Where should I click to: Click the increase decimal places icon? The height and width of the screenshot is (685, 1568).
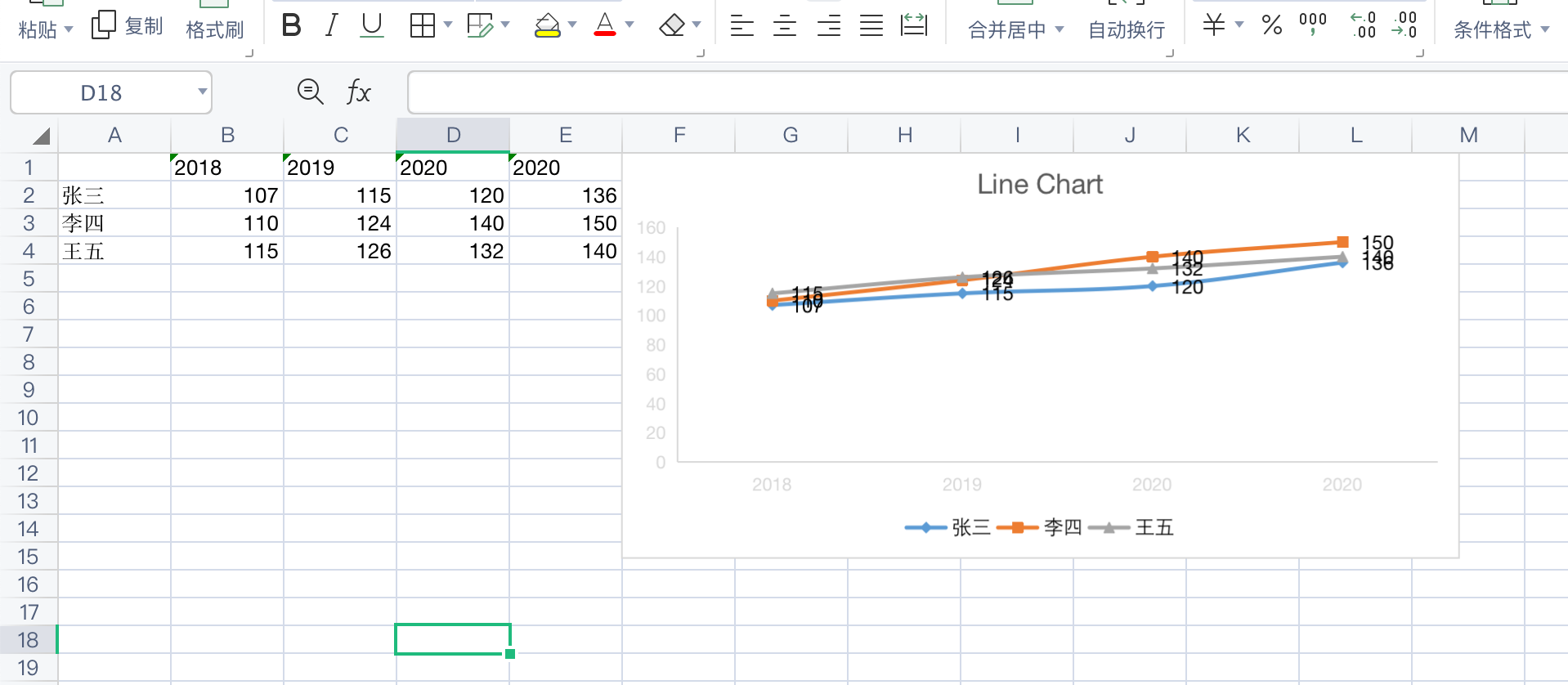click(1363, 25)
